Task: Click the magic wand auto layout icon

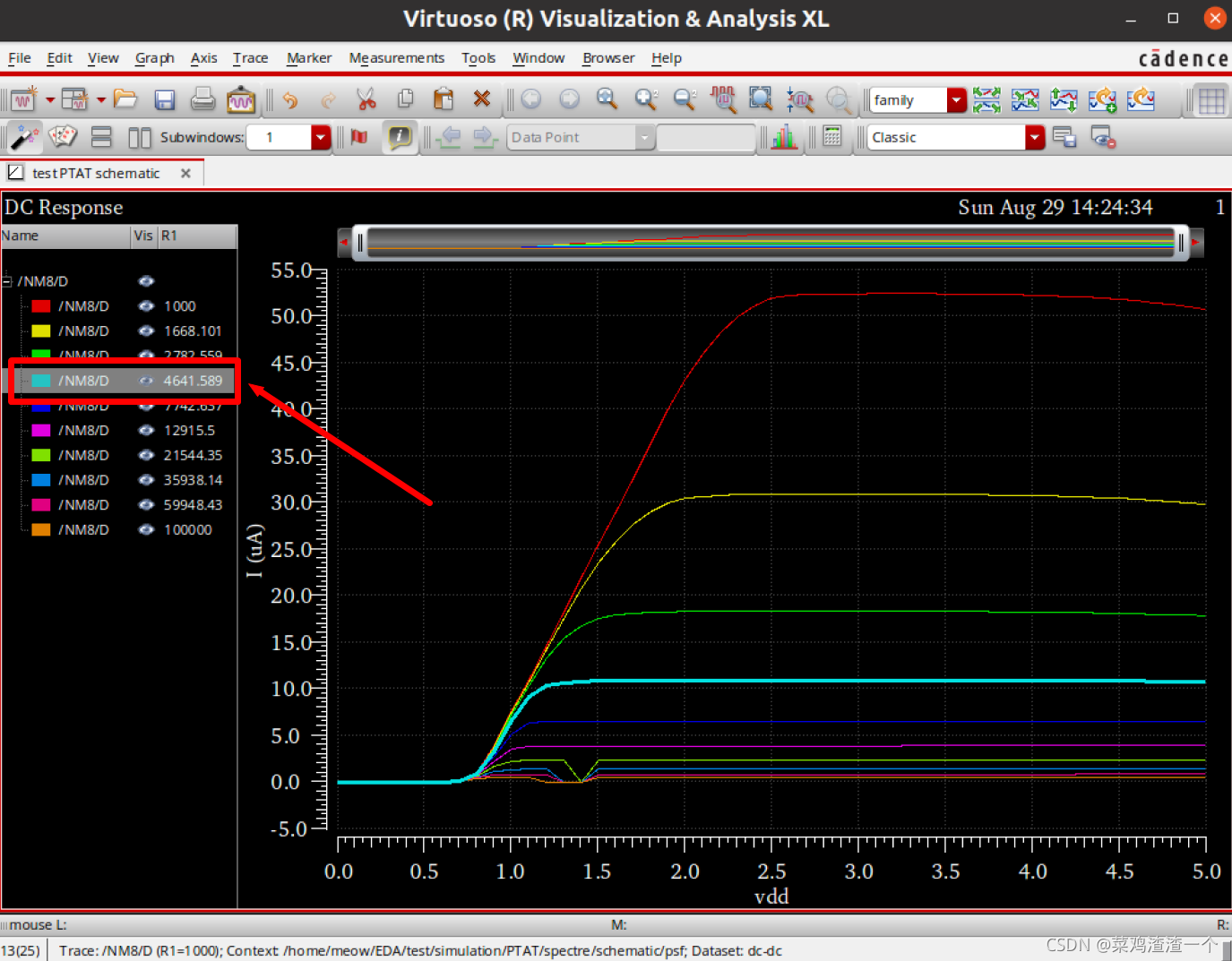Action: (x=23, y=137)
